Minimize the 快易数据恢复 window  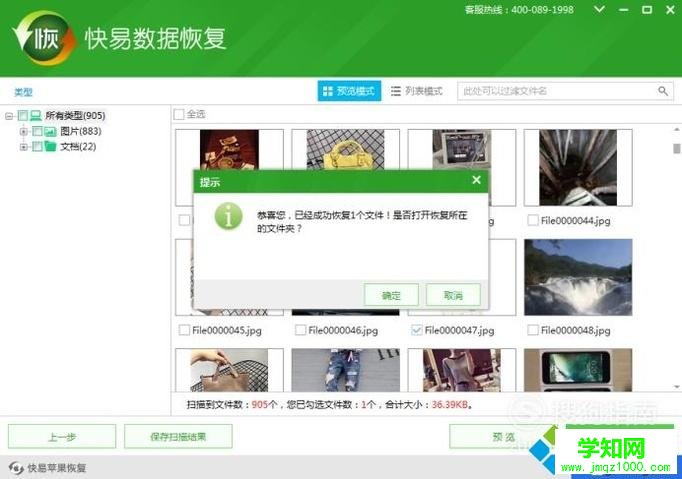(624, 10)
